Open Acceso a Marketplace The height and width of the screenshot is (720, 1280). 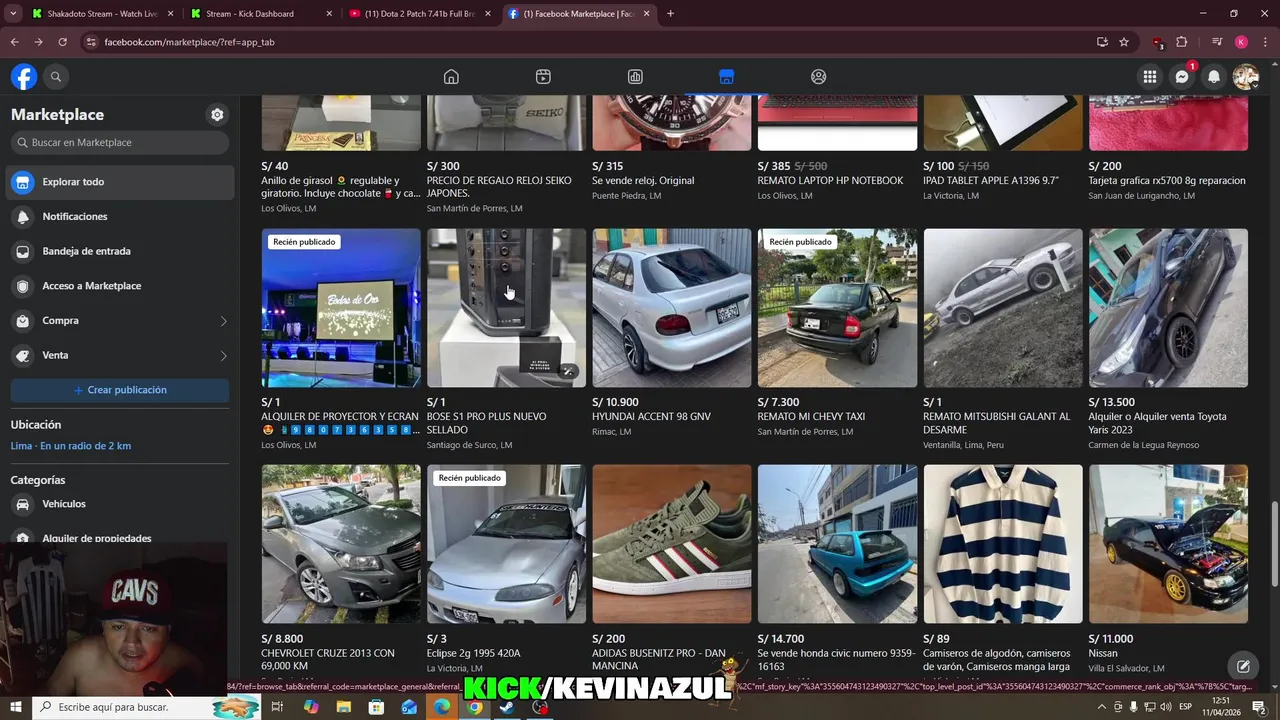pos(121,286)
